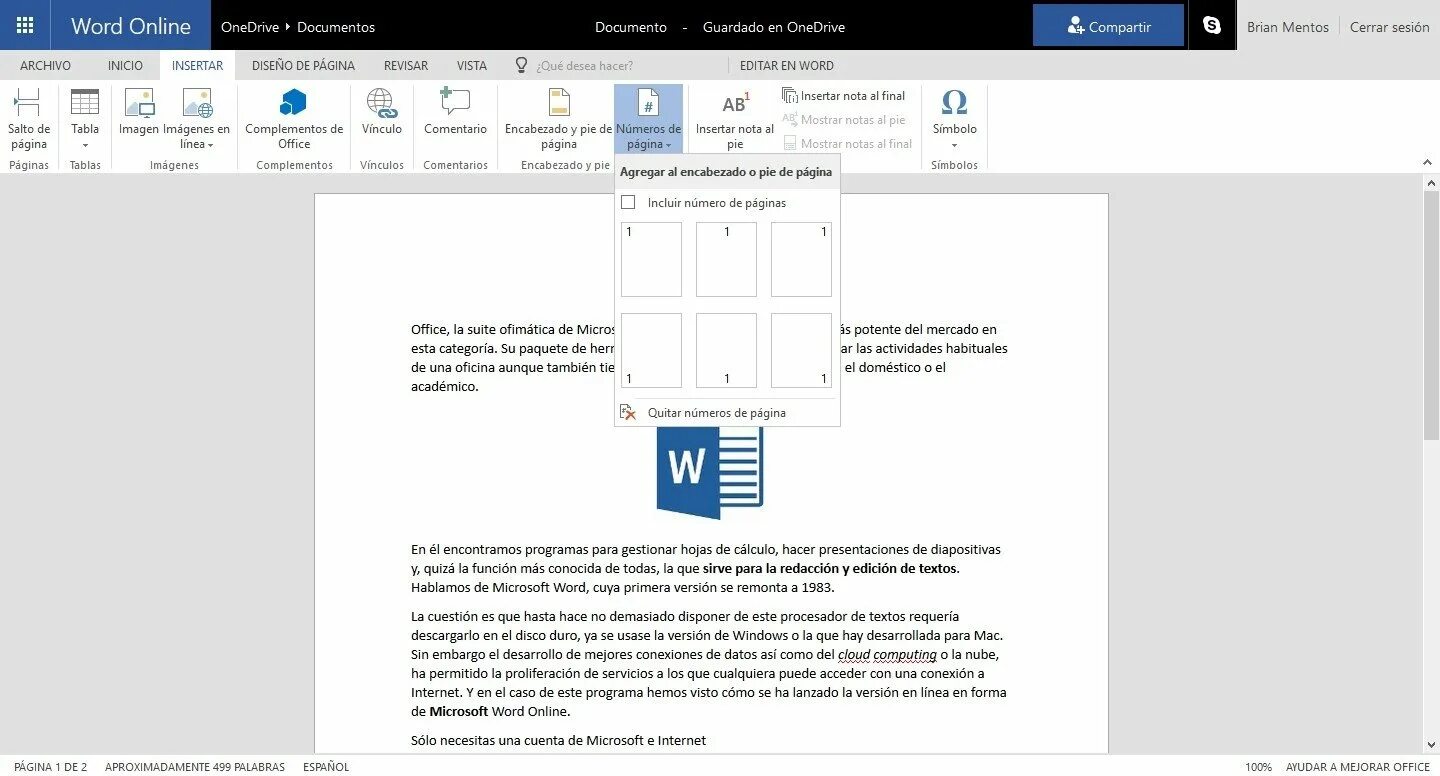Viewport: 1440px width, 776px height.
Task: Click APROXIMADAMENTE 499 PALABRAS word count
Action: pyautogui.click(x=194, y=767)
